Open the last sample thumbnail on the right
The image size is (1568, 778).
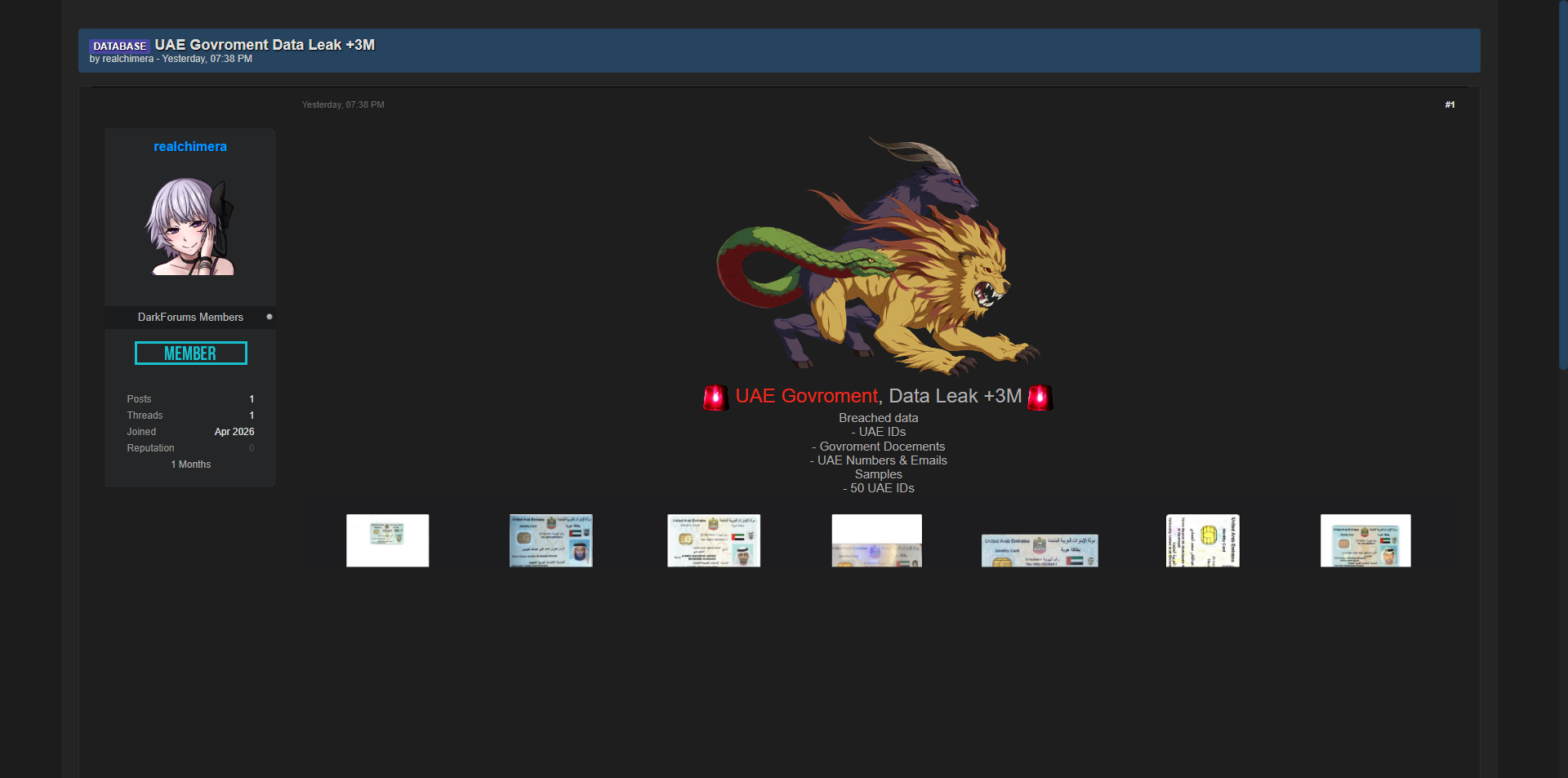1365,540
